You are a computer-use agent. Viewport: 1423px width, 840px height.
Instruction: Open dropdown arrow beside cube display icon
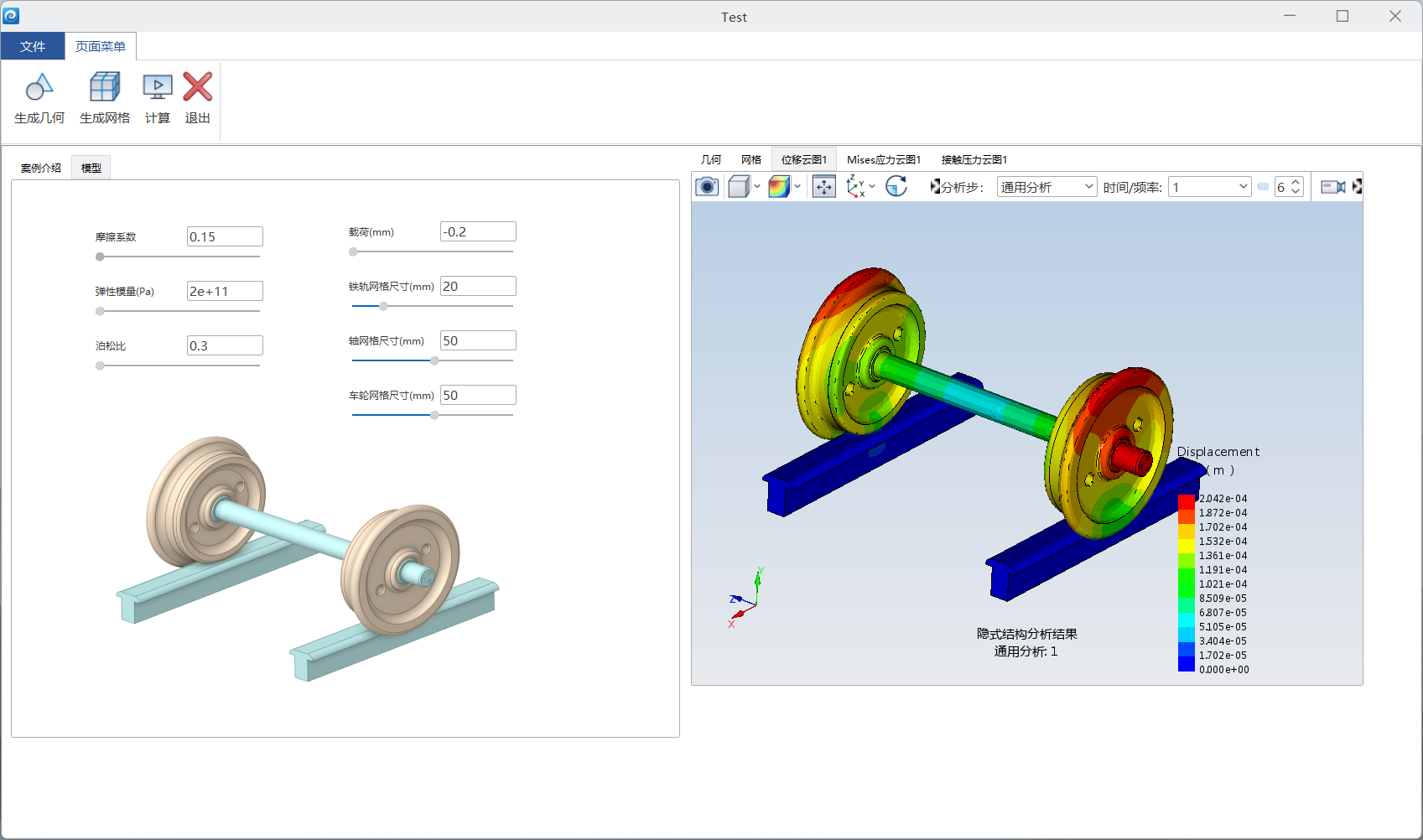coord(757,186)
